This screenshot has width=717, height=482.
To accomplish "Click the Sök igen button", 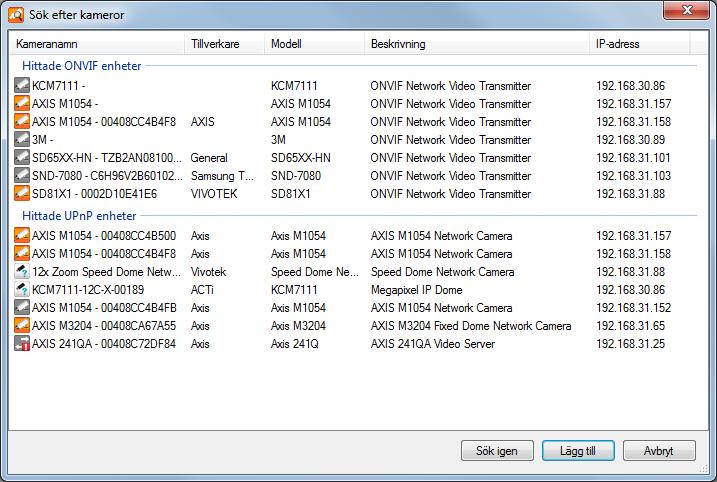I will [x=497, y=451].
